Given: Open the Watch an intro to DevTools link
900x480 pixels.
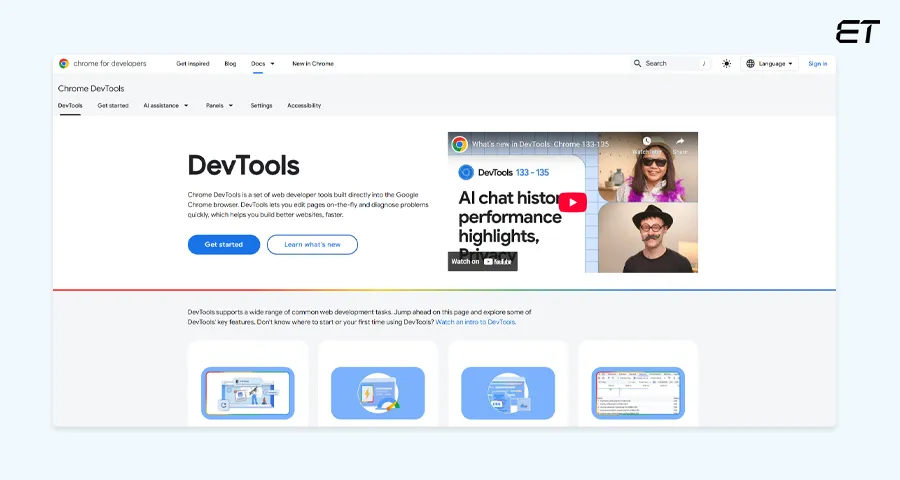Looking at the screenshot, I should (x=475, y=322).
